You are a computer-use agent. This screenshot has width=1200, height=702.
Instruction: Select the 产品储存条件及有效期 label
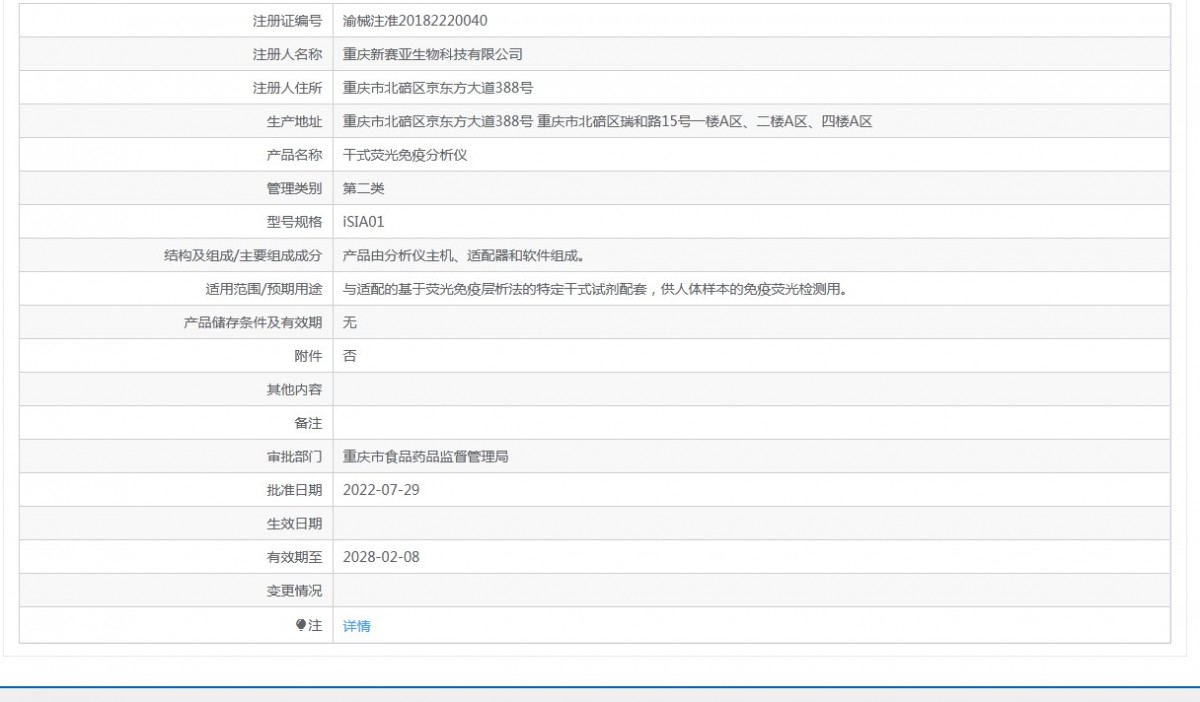tap(253, 322)
